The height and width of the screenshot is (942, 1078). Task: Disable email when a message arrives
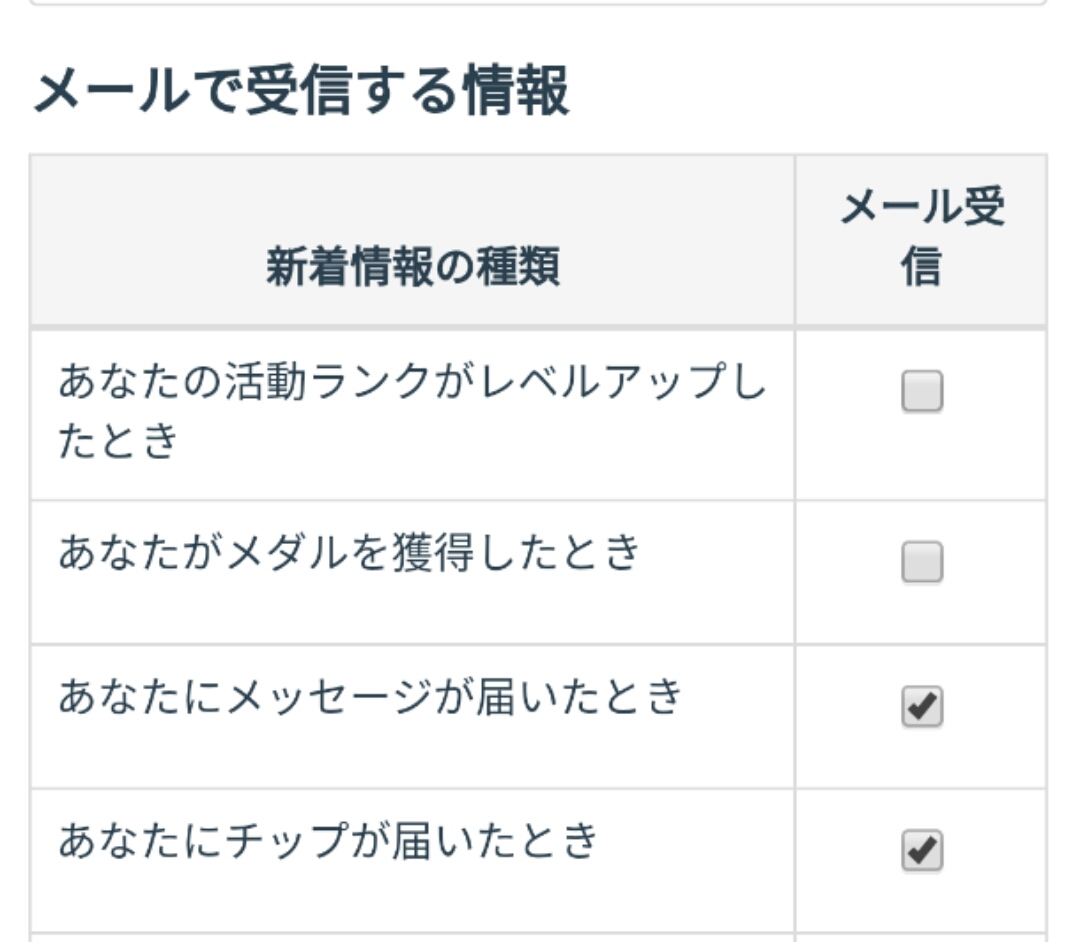[921, 708]
